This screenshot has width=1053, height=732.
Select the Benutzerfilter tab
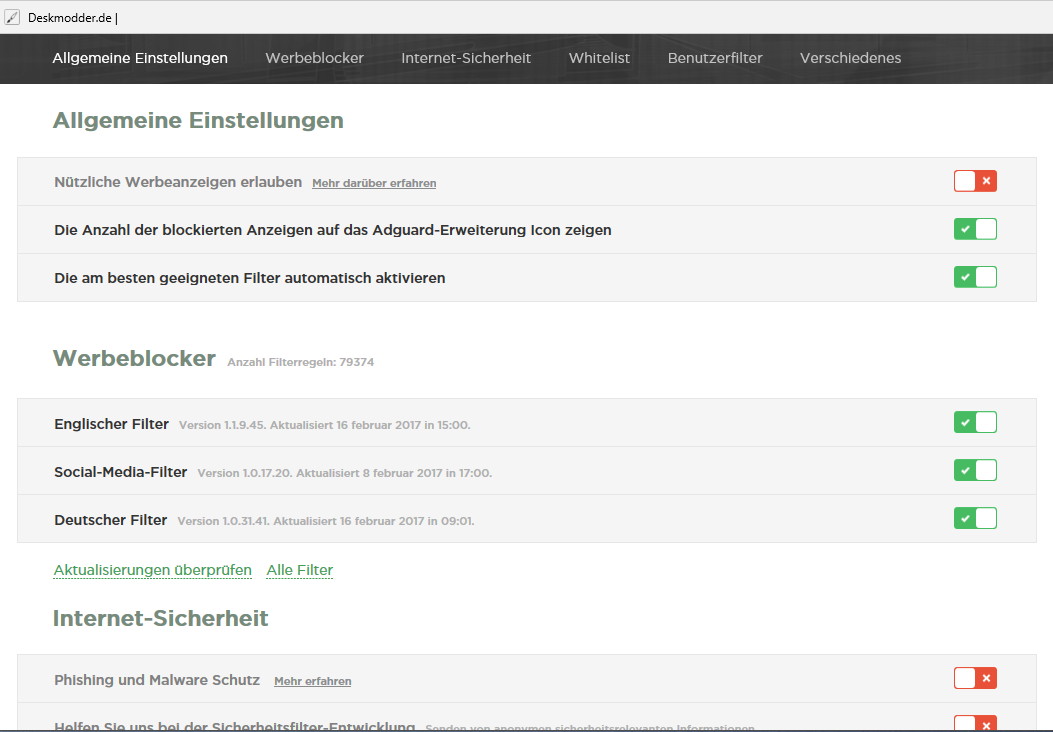tap(715, 58)
